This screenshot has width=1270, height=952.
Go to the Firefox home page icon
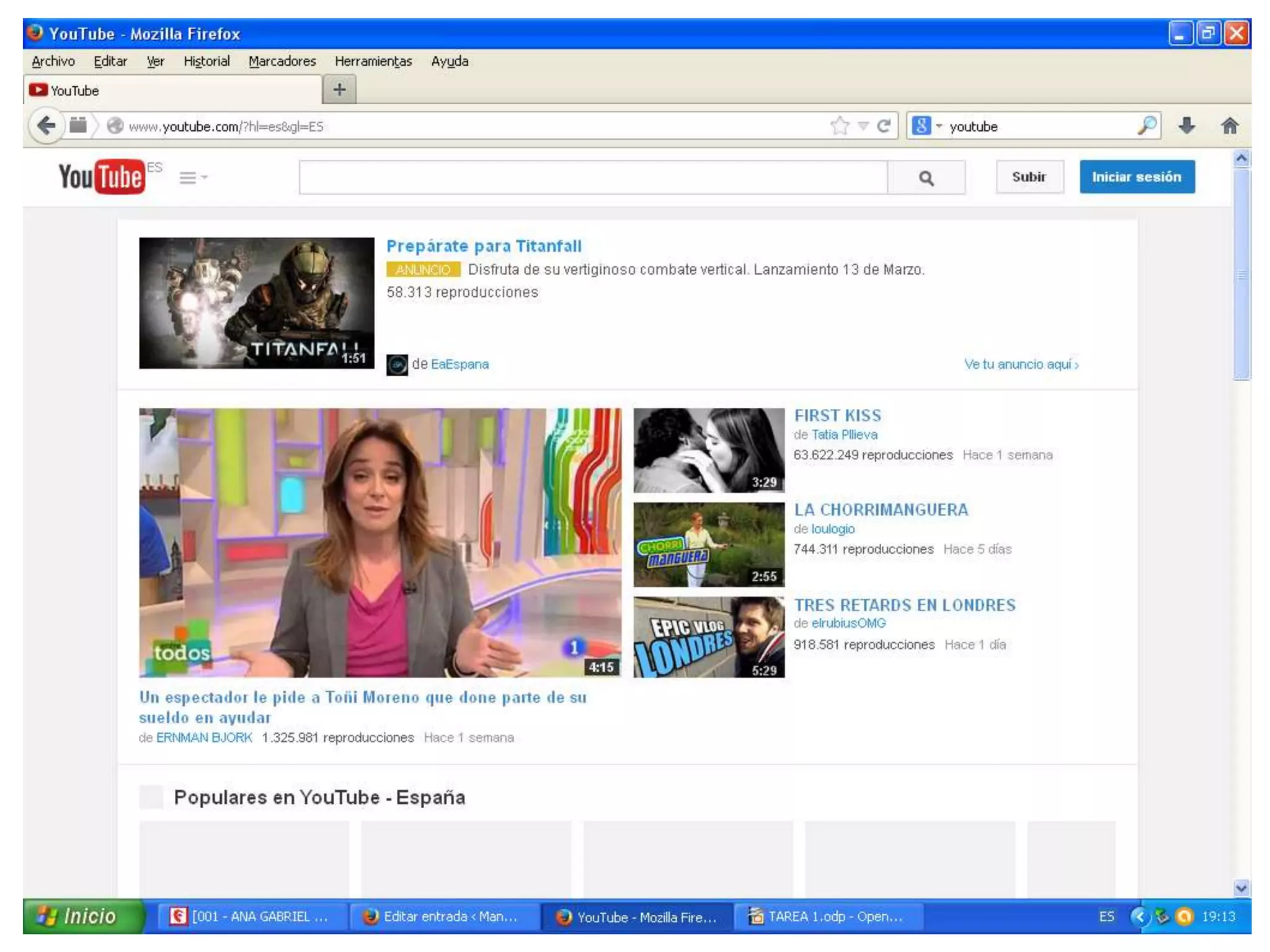point(1230,126)
